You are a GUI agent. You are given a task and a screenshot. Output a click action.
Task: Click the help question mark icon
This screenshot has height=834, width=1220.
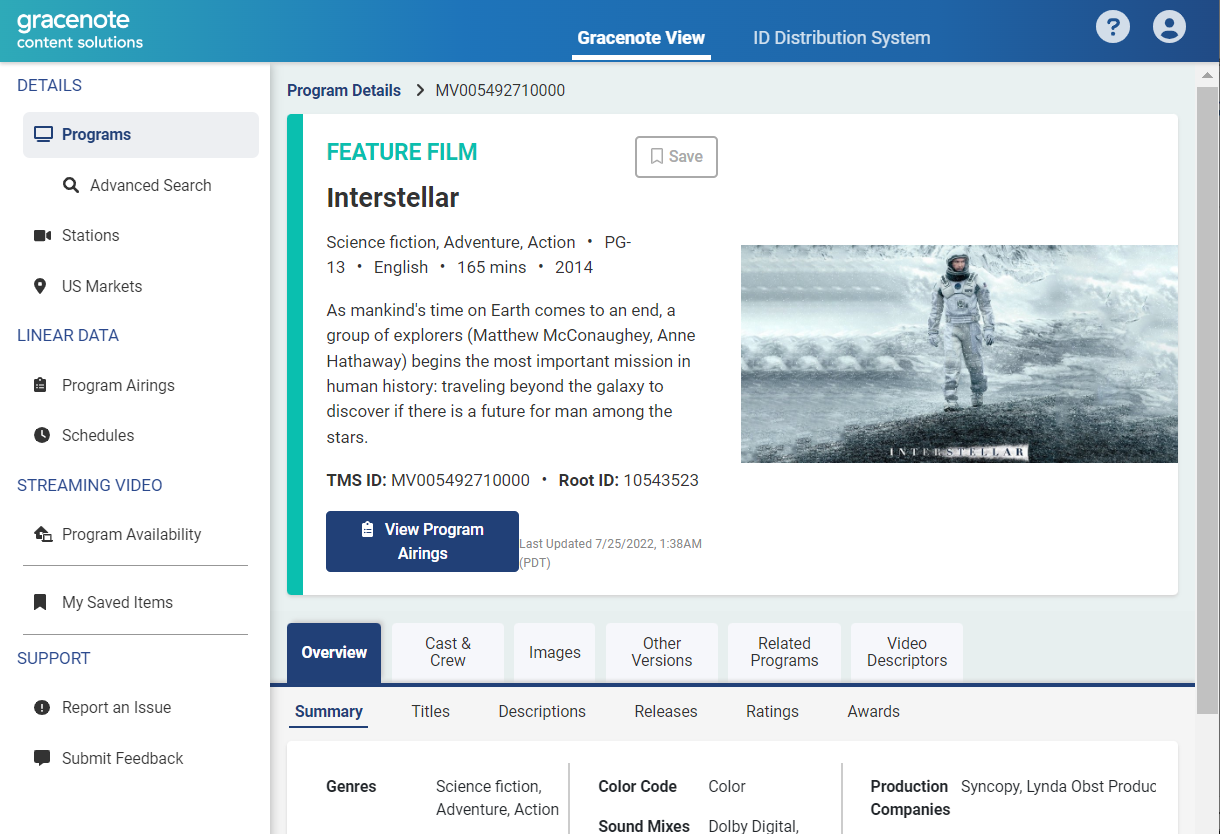tap(1112, 26)
